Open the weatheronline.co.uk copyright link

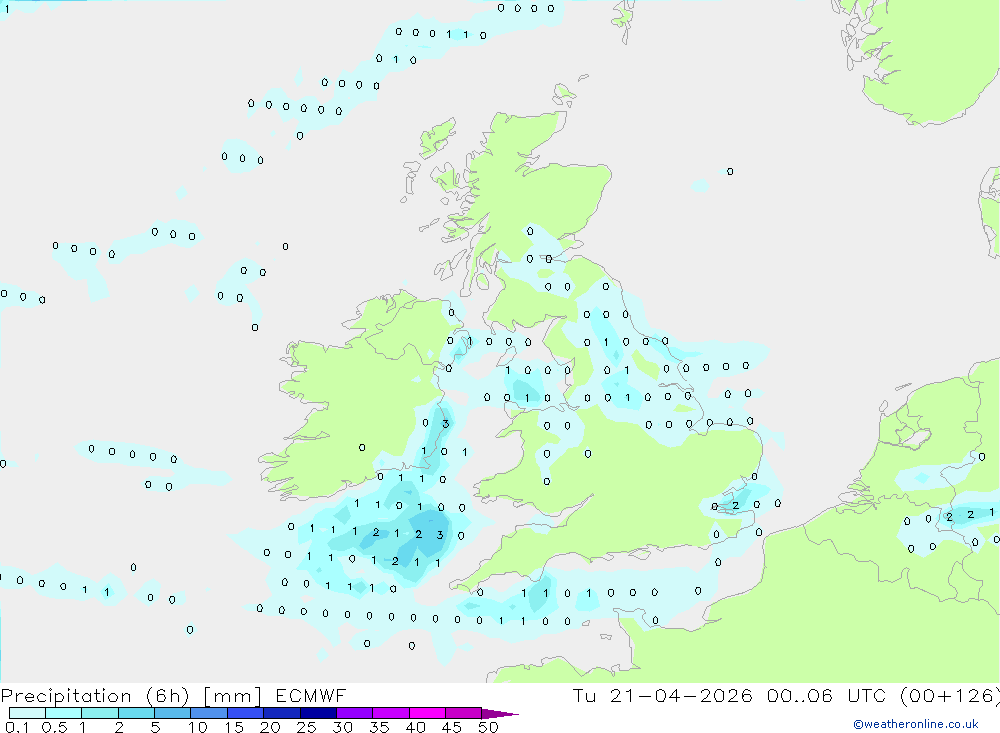click(916, 724)
